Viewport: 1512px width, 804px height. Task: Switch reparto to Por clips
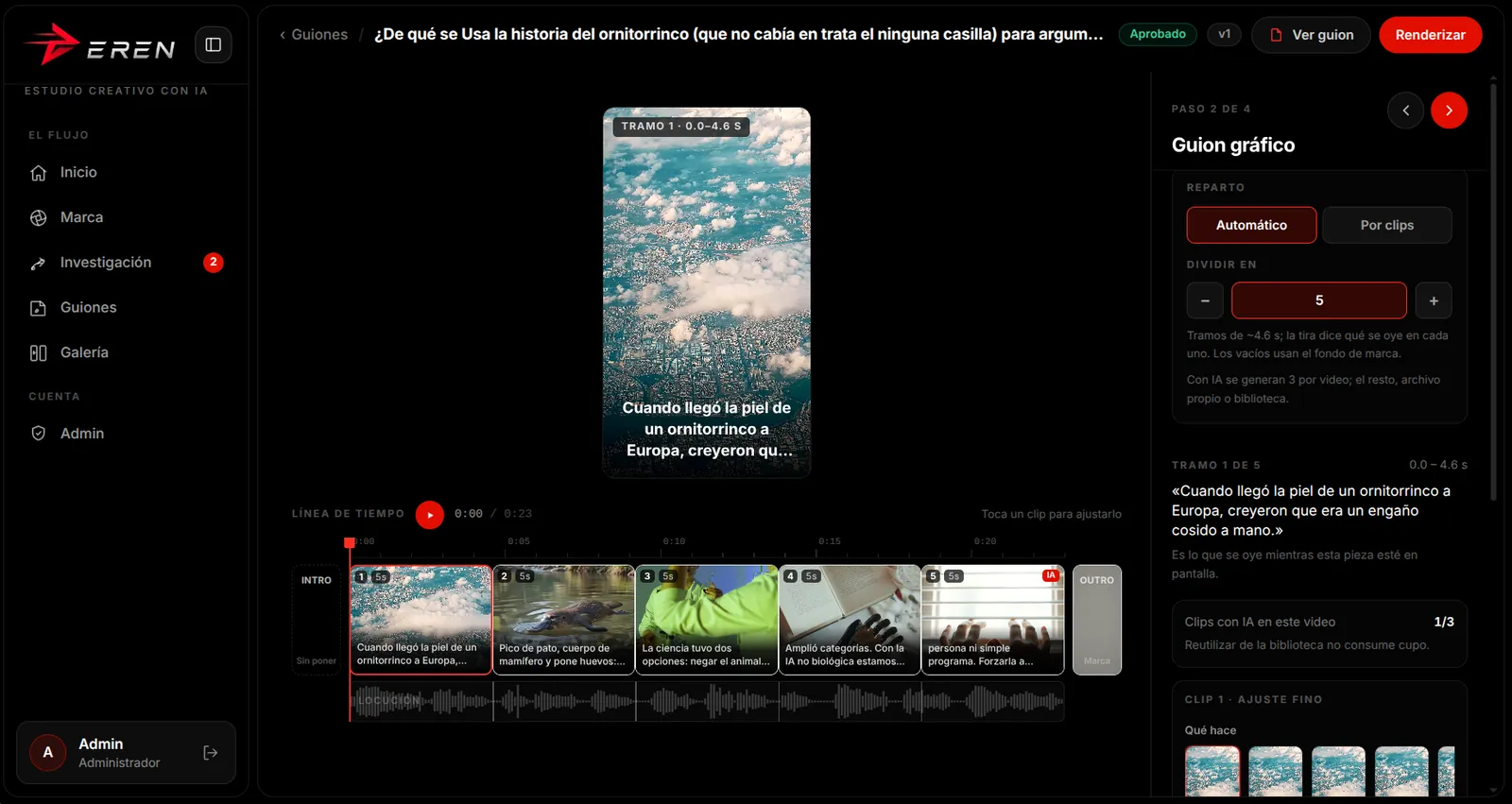[1386, 225]
